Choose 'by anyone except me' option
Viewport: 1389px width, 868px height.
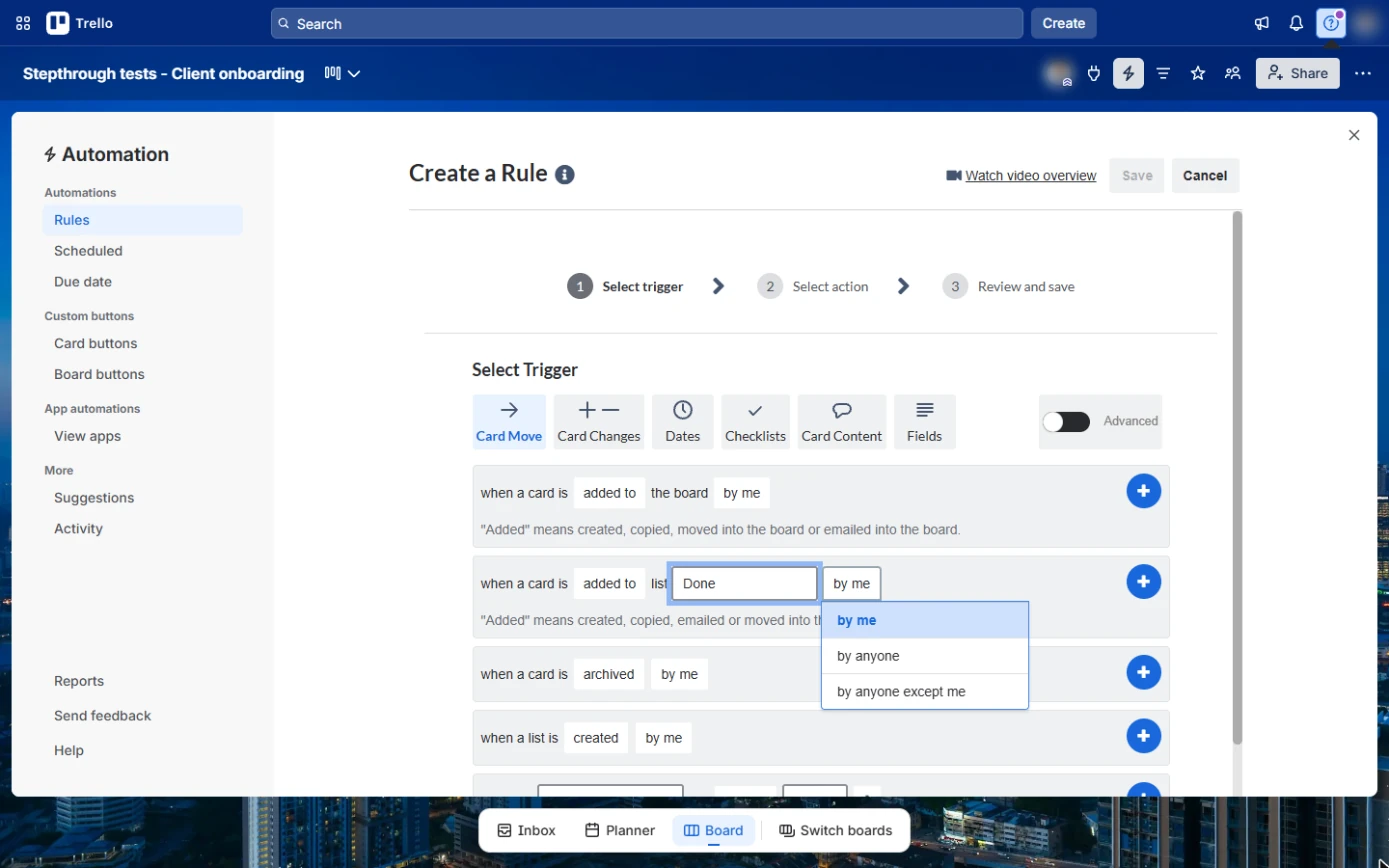click(925, 692)
